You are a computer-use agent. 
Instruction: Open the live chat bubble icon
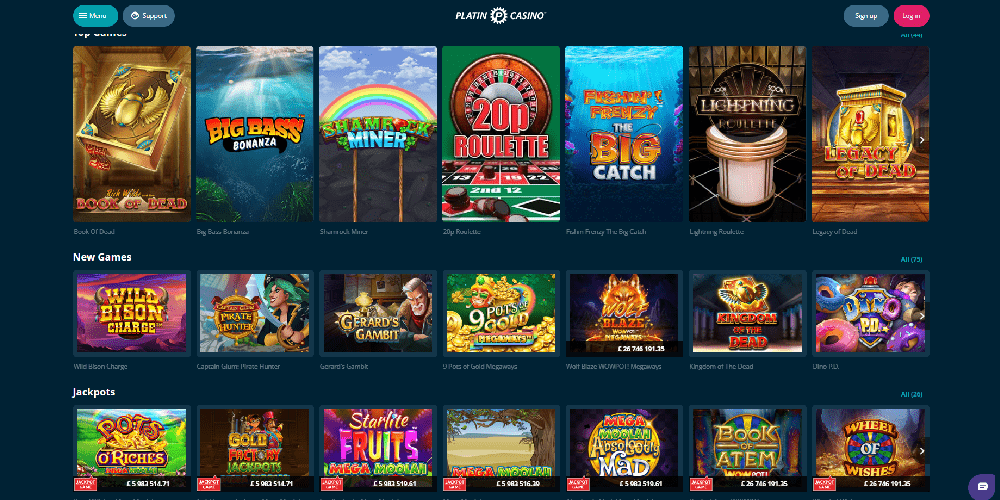982,487
